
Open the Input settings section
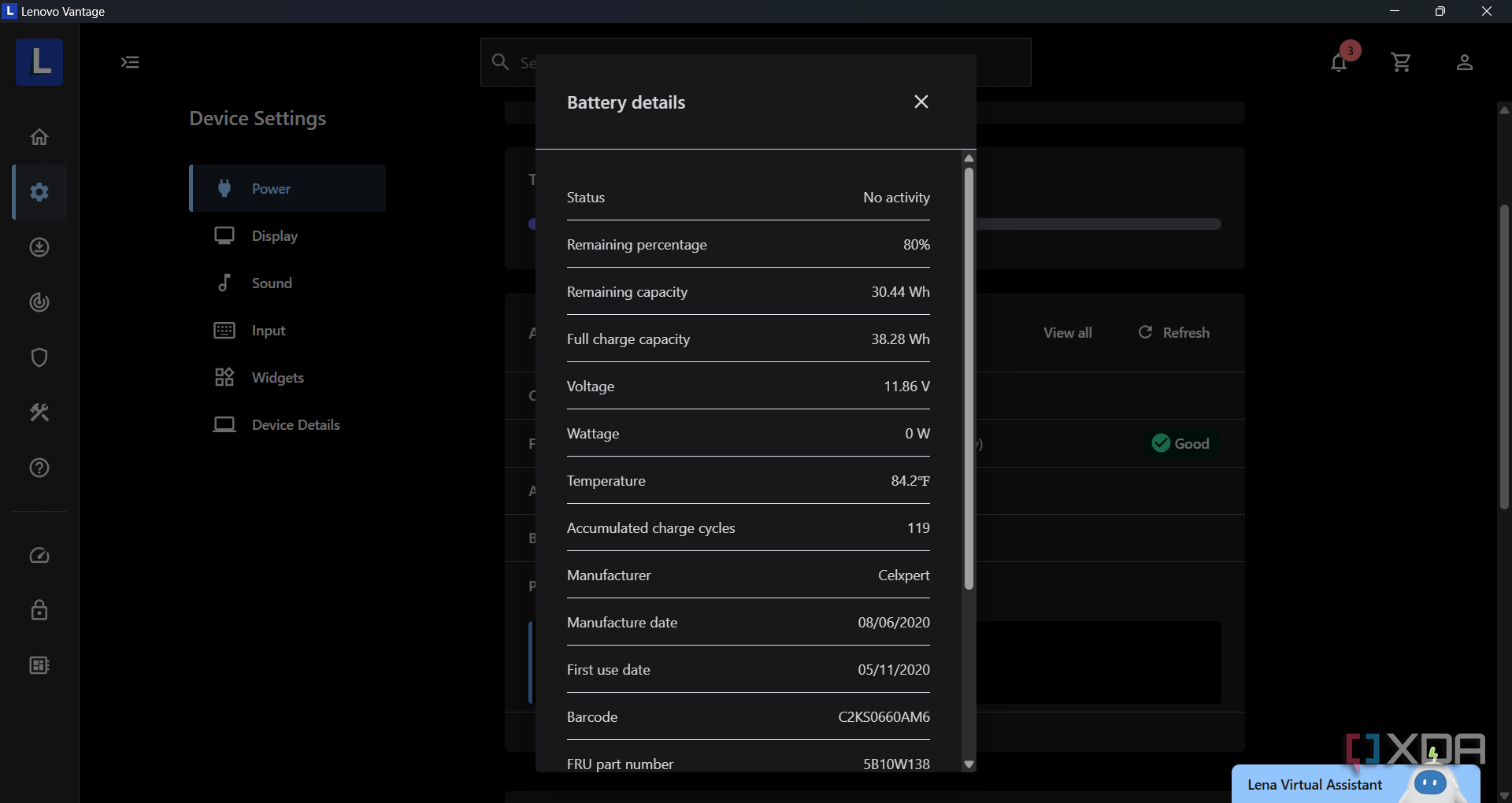coord(287,330)
